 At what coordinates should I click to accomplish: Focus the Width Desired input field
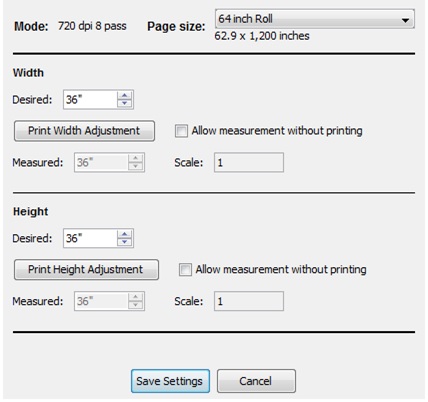click(x=90, y=99)
